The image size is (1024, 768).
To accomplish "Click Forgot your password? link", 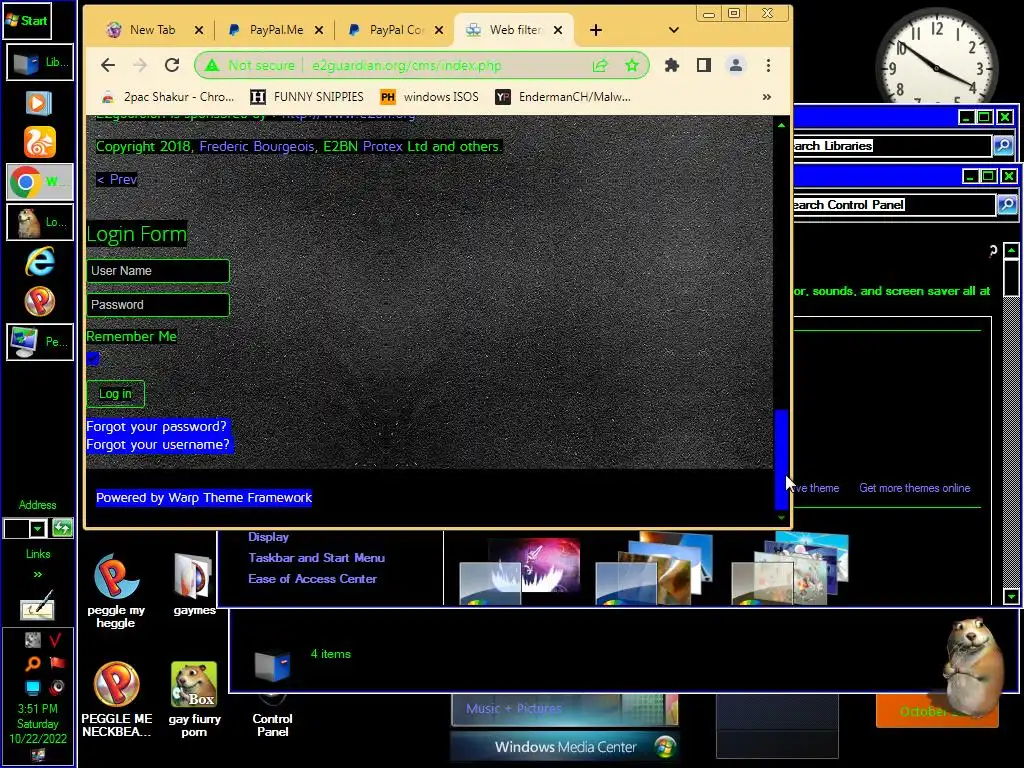I will pos(157,426).
